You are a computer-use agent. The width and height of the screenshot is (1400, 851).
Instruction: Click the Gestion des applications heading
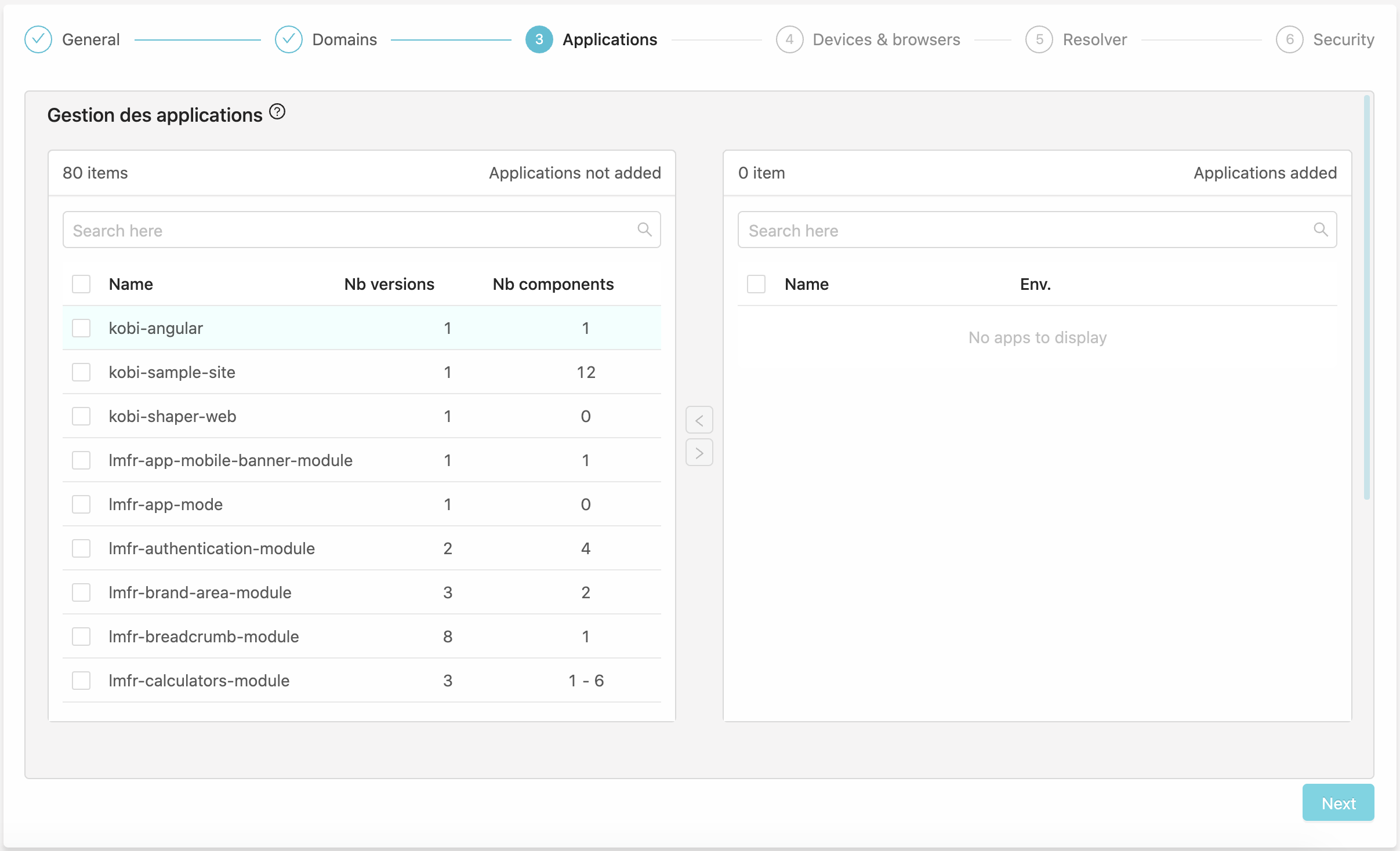tap(155, 115)
